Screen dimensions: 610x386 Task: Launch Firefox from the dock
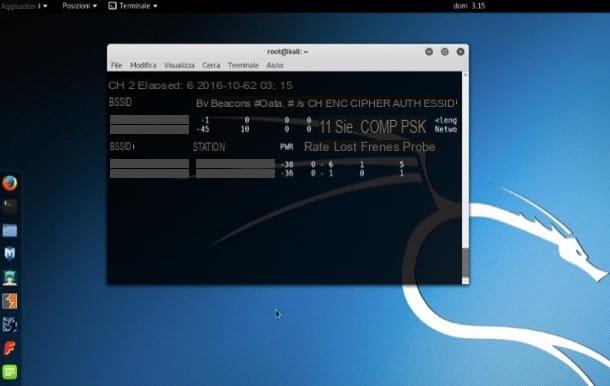pyautogui.click(x=9, y=183)
